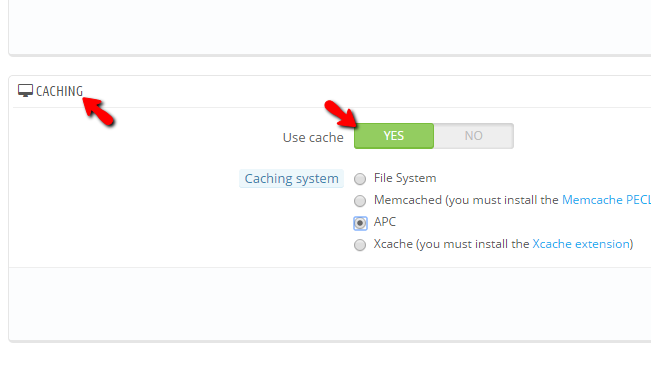Click the empty panel above Caching section
Image resolution: width=651 pixels, height=366 pixels.
330,27
